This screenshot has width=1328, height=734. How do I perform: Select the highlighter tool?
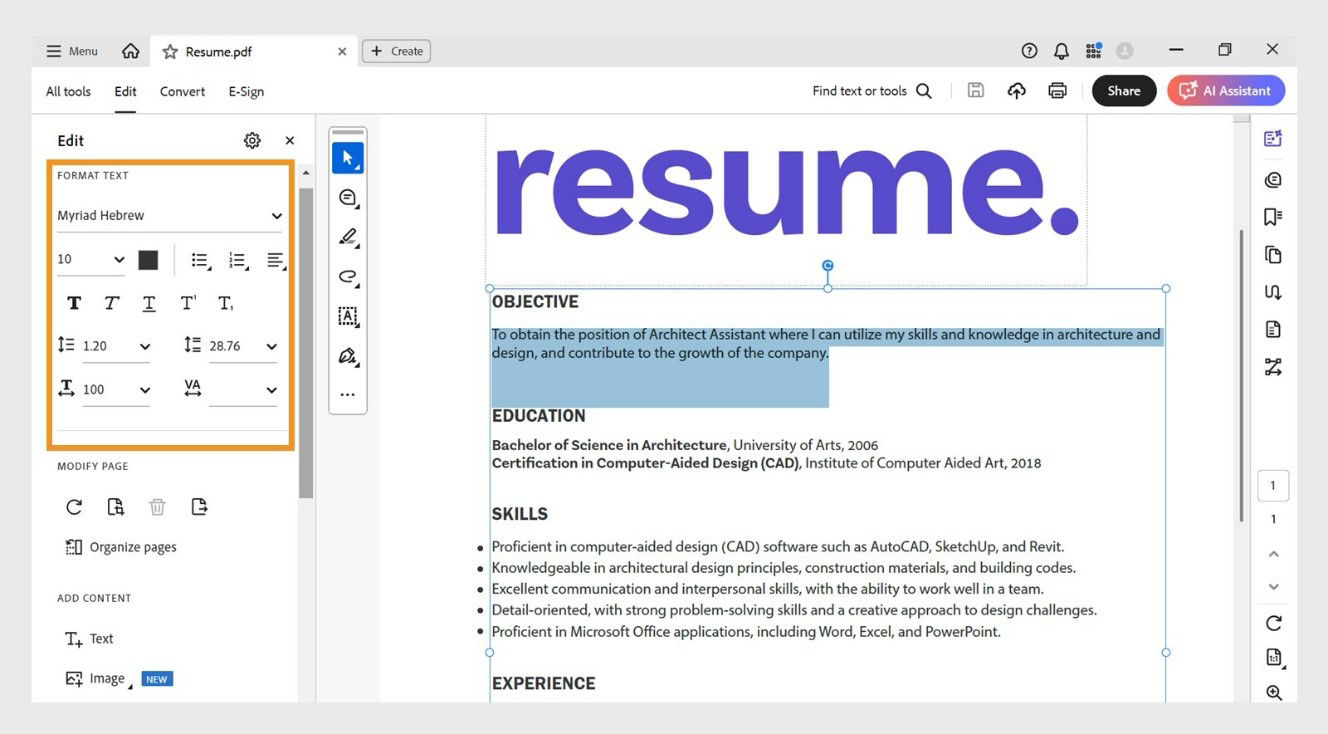[347, 237]
